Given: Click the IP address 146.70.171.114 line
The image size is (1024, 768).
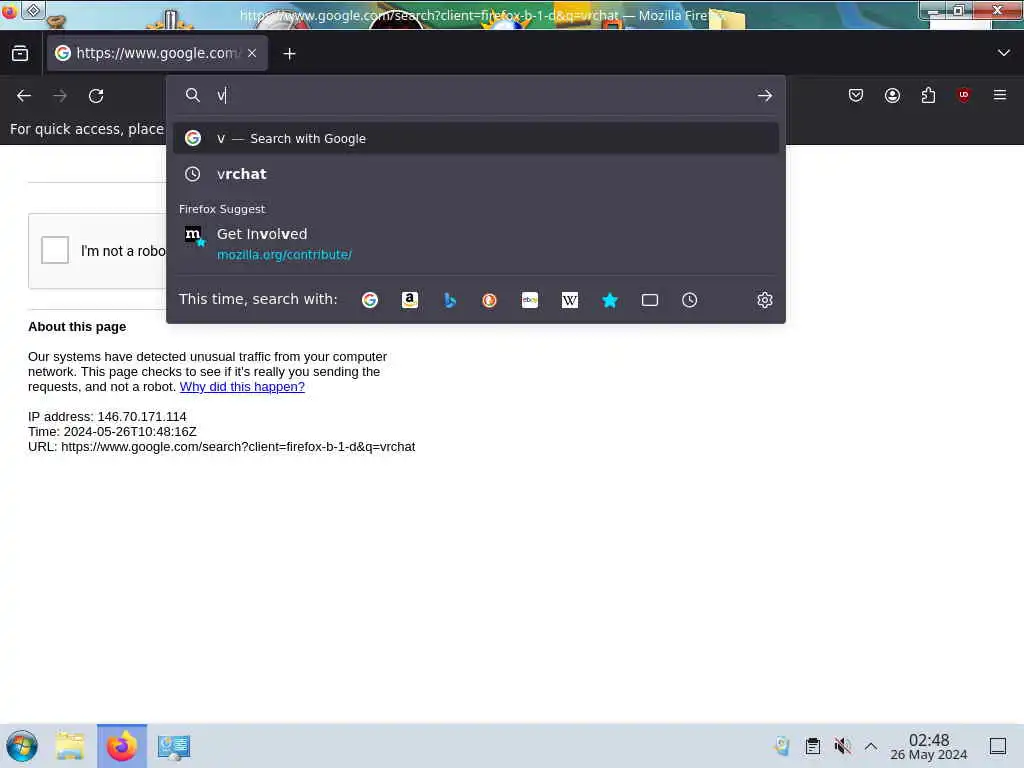Looking at the screenshot, I should 107,417.
